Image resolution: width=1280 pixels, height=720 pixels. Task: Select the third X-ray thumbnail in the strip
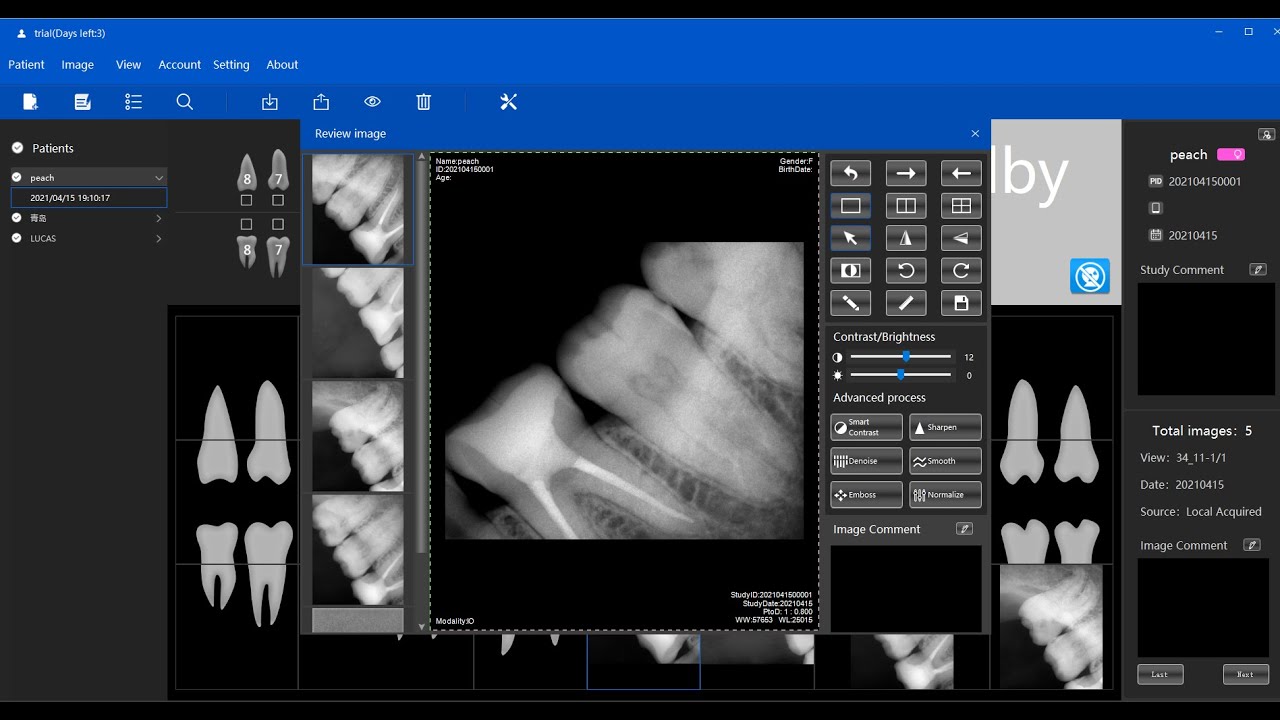click(x=358, y=436)
